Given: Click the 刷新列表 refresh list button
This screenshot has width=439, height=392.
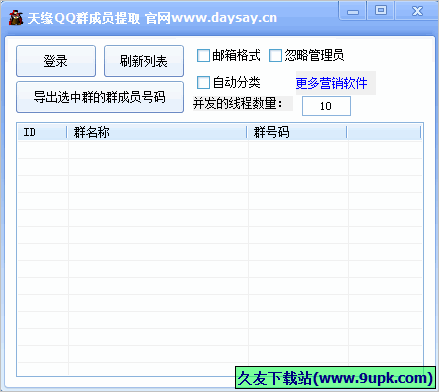Looking at the screenshot, I should [144, 61].
